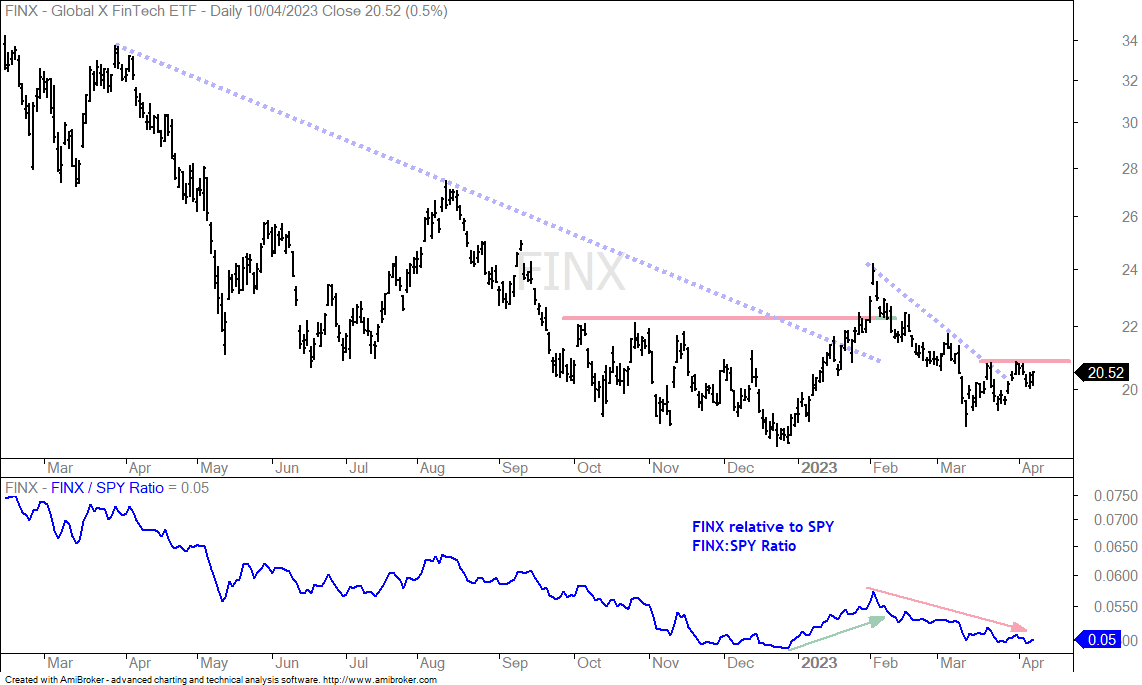
Task: Click the short pink resistance line near 21
Action: point(1025,361)
